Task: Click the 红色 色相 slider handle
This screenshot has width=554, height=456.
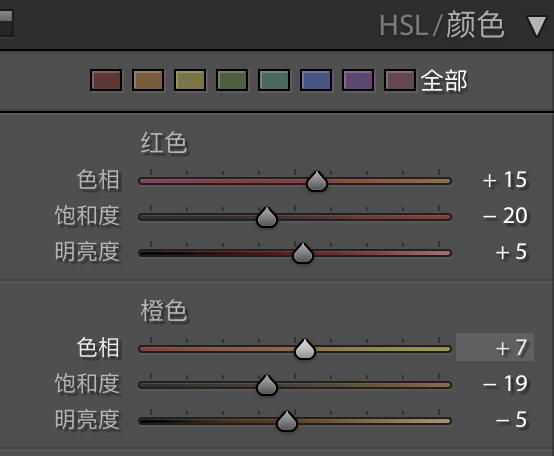Action: click(317, 181)
